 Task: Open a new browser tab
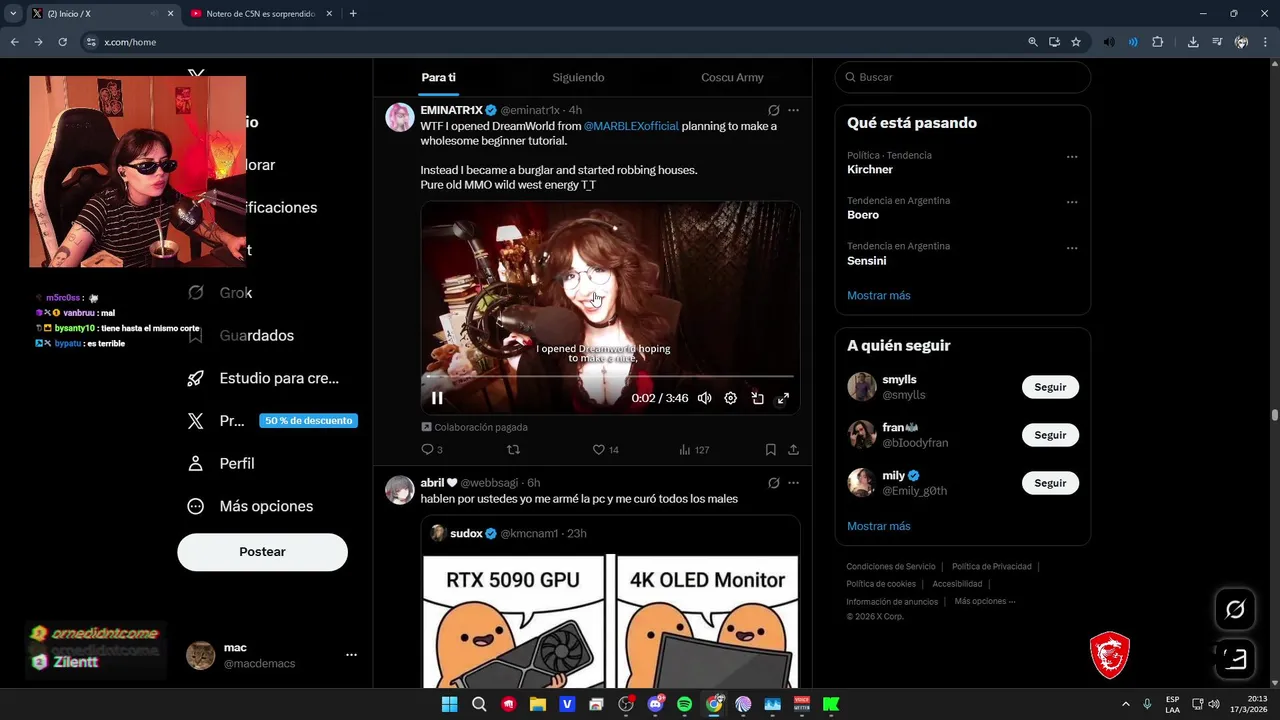(353, 14)
